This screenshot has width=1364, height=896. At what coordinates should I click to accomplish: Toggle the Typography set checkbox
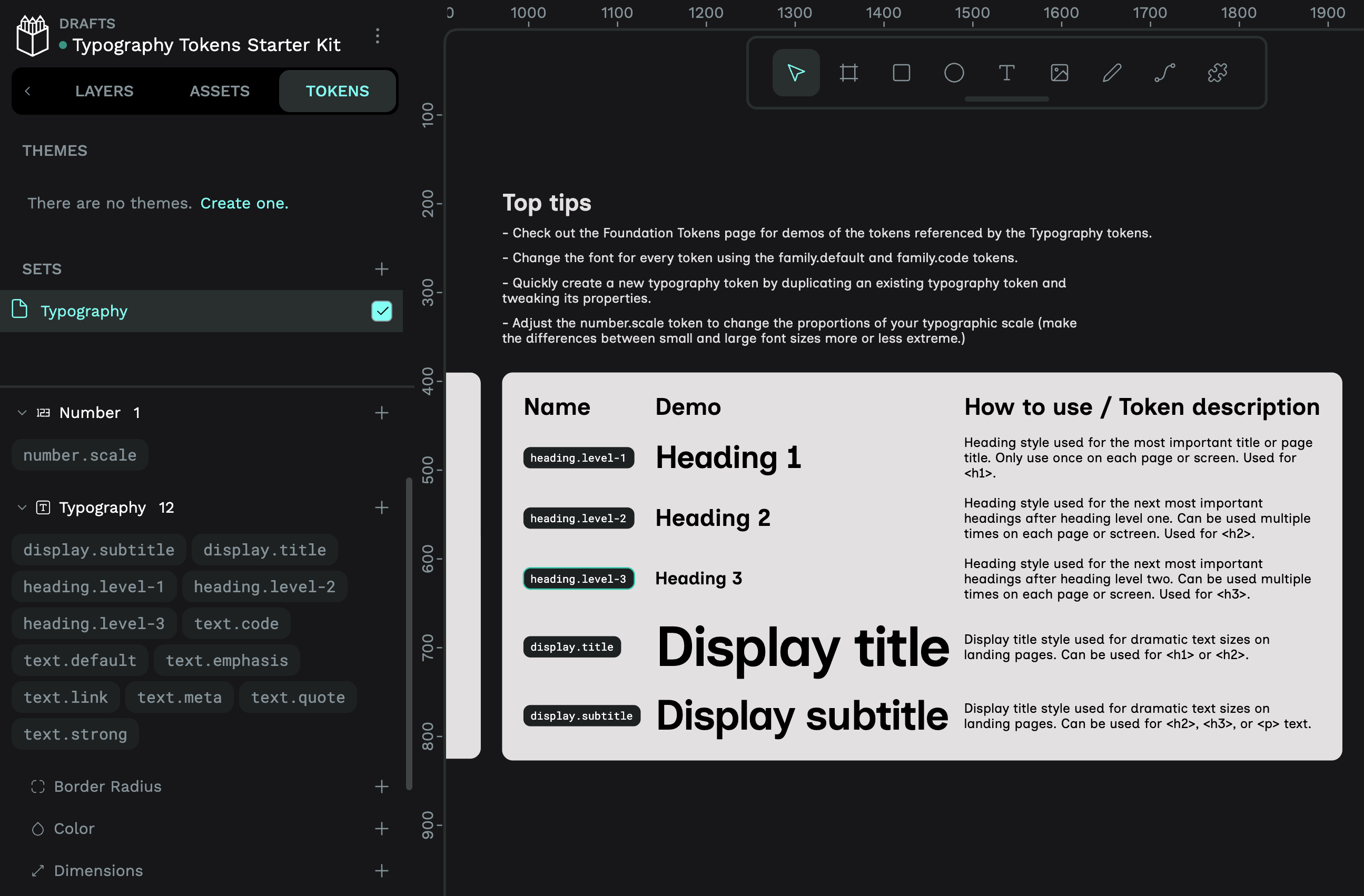coord(382,311)
